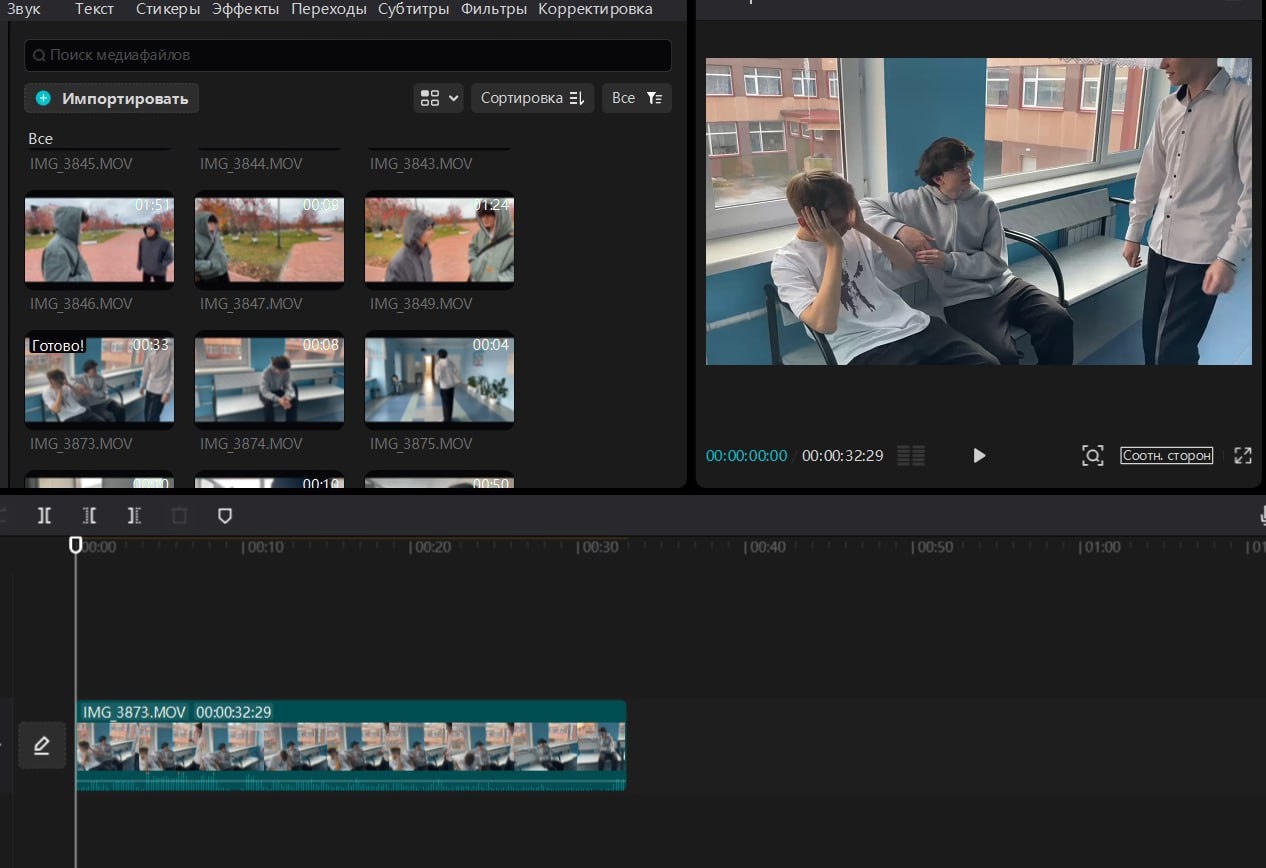This screenshot has height=868, width=1266.
Task: Click the delete-right trim icon
Action: 134,516
